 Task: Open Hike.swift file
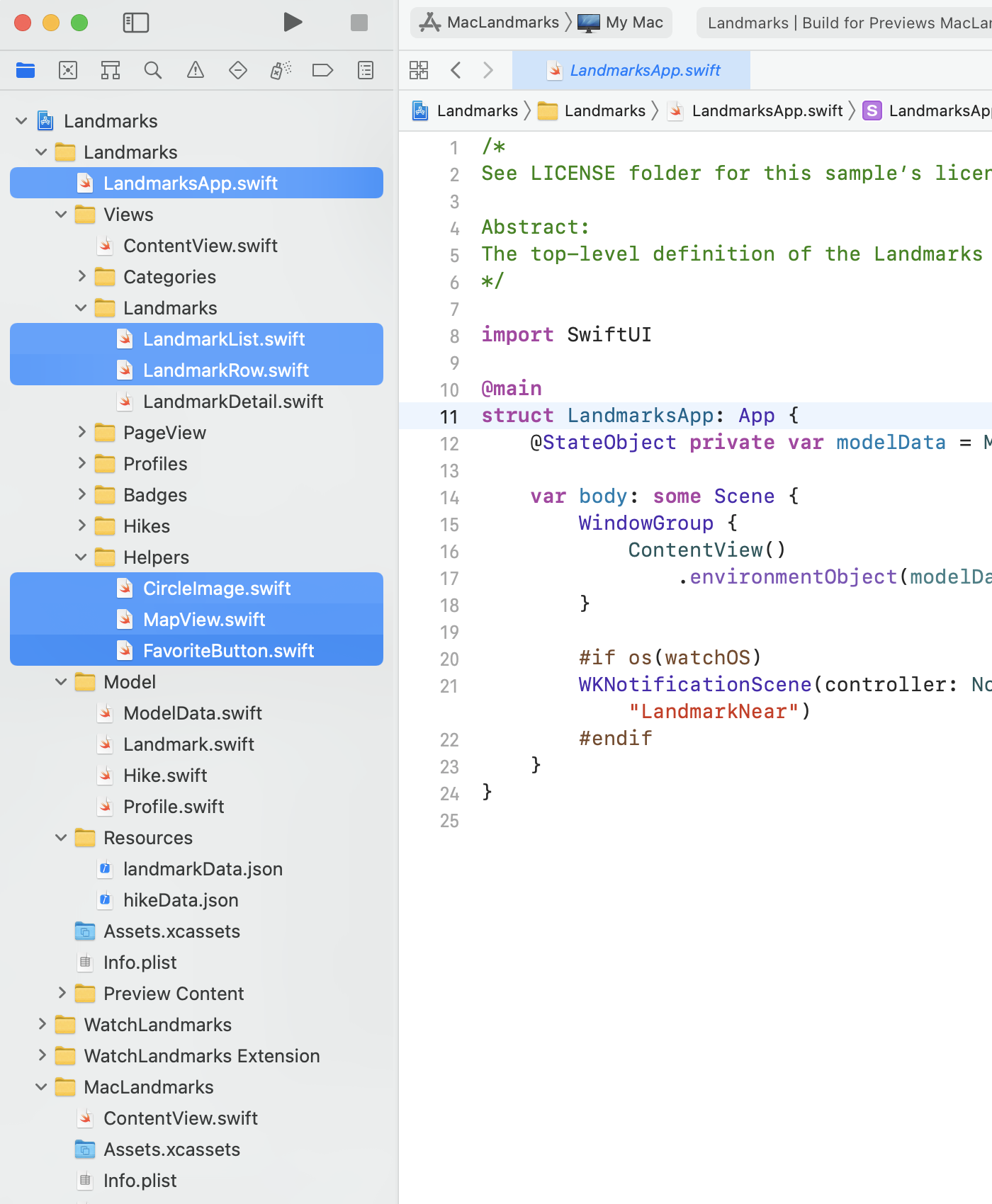click(196, 776)
